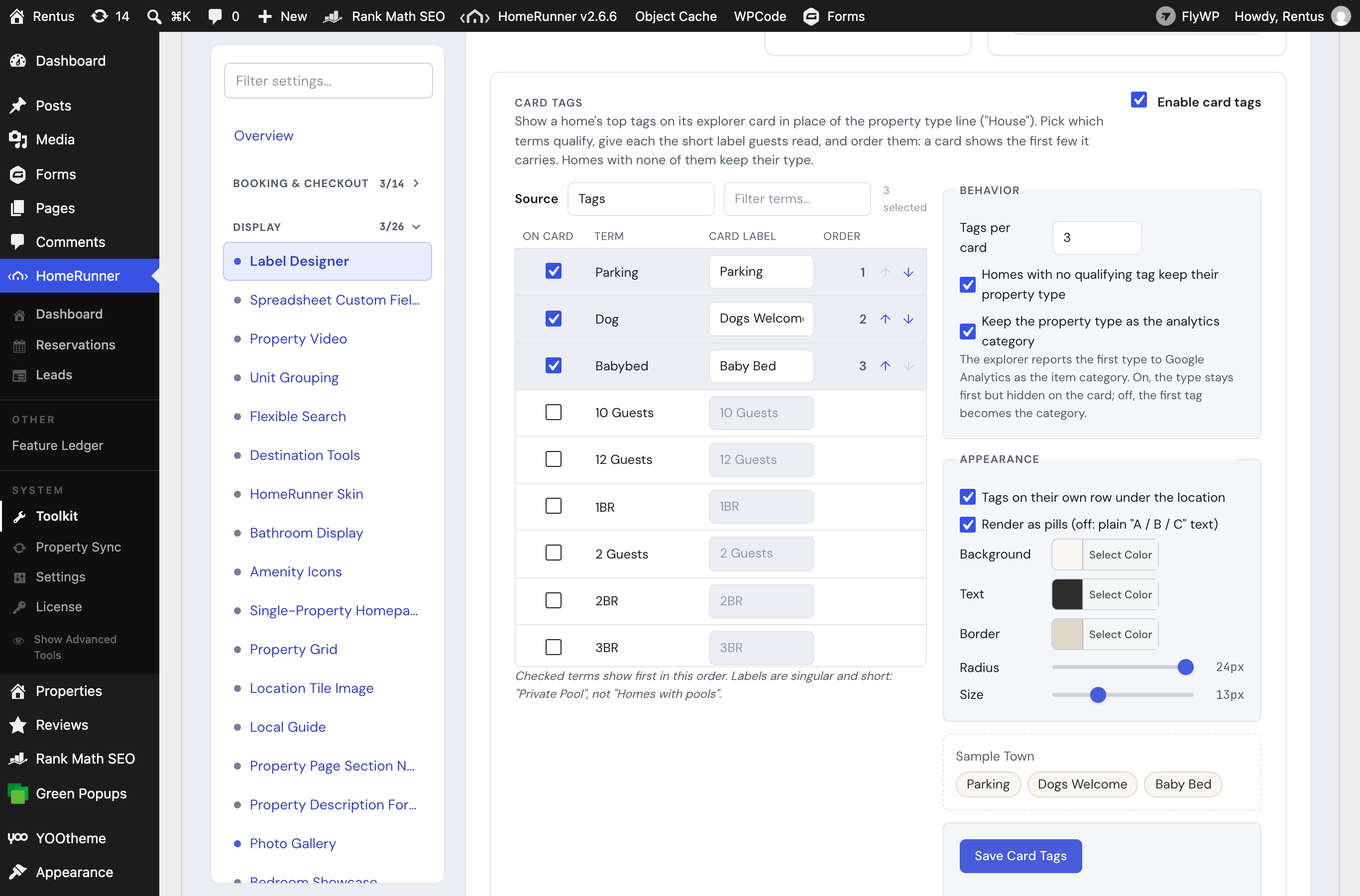The image size is (1360, 896).
Task: Click the Reviews star icon in sidebar
Action: pyautogui.click(x=18, y=725)
